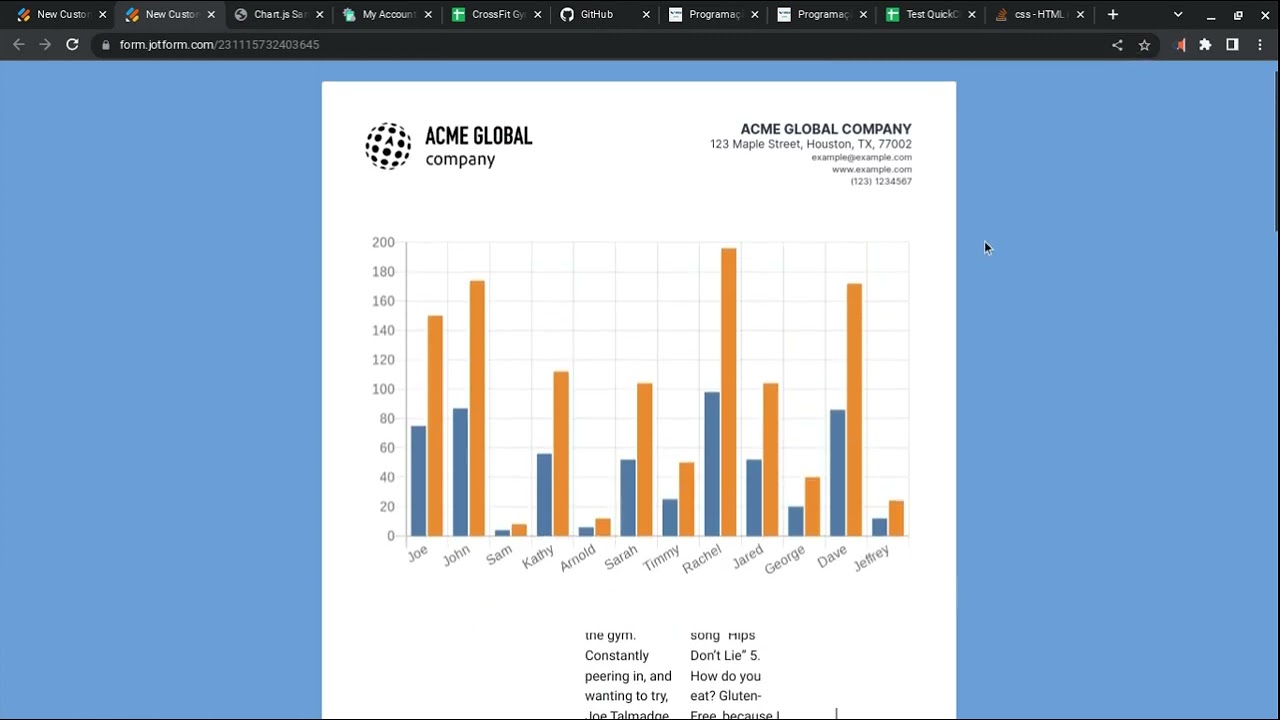
Task: Reload the page with the refresh icon
Action: [x=72, y=45]
